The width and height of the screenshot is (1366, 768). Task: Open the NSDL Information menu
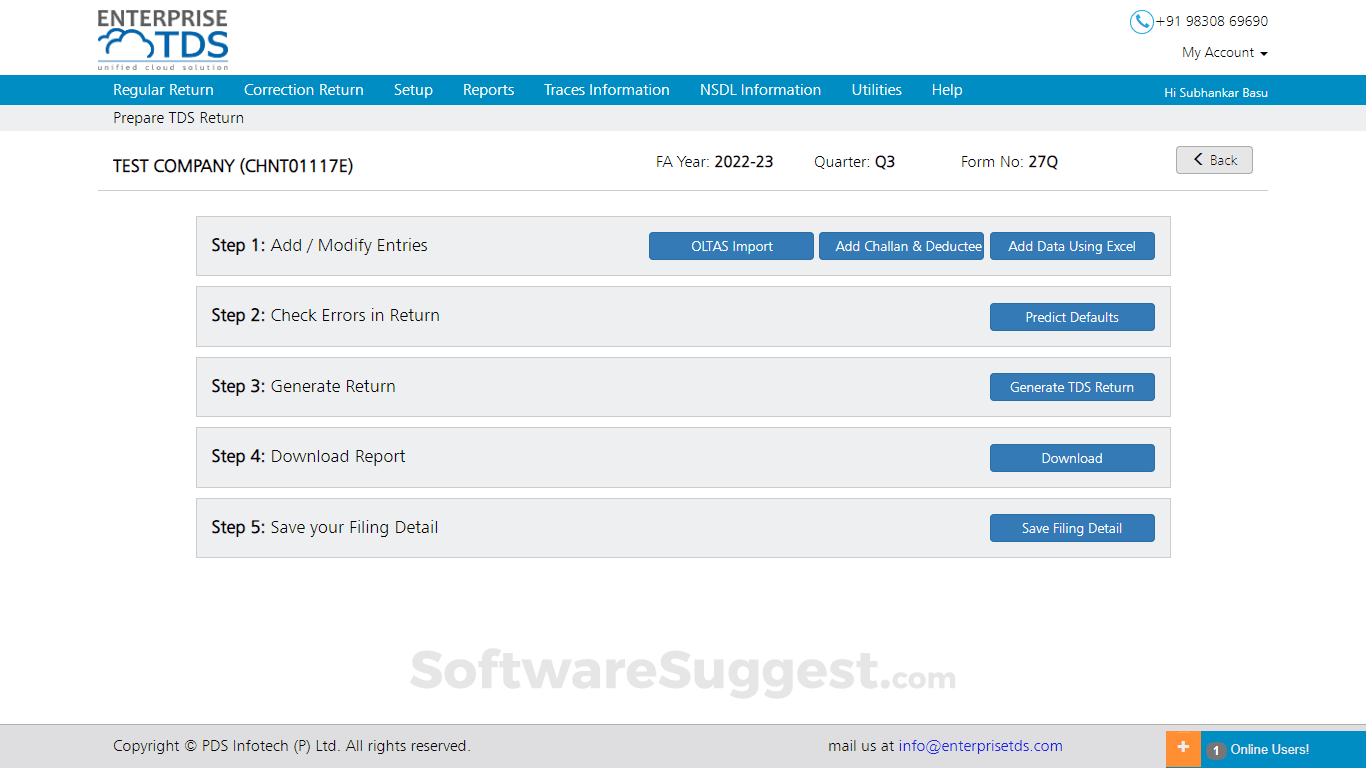coord(760,89)
